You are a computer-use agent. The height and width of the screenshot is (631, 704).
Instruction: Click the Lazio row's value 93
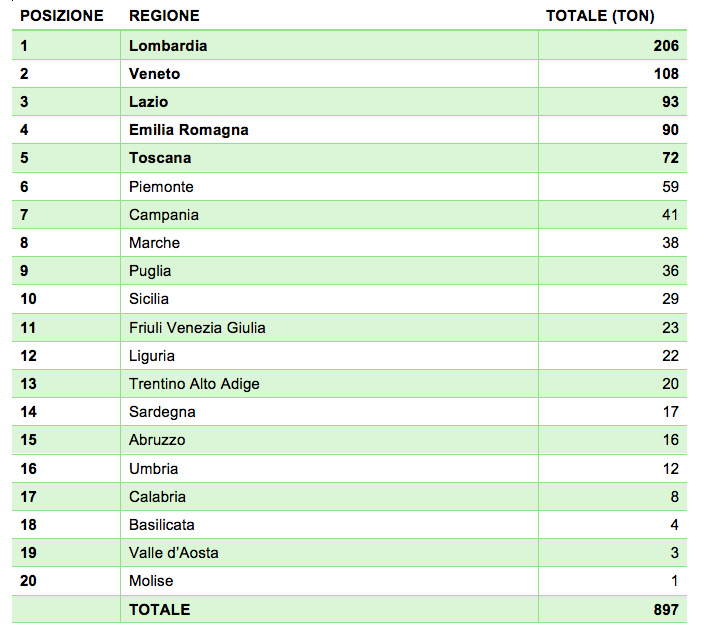click(669, 102)
